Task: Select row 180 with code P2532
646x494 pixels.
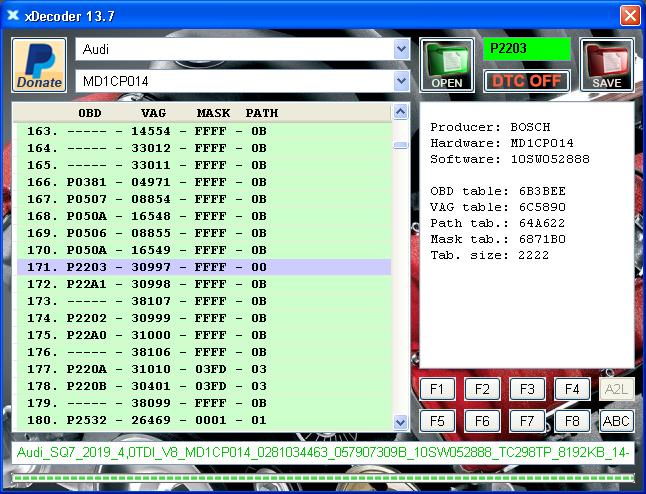Action: [x=200, y=420]
